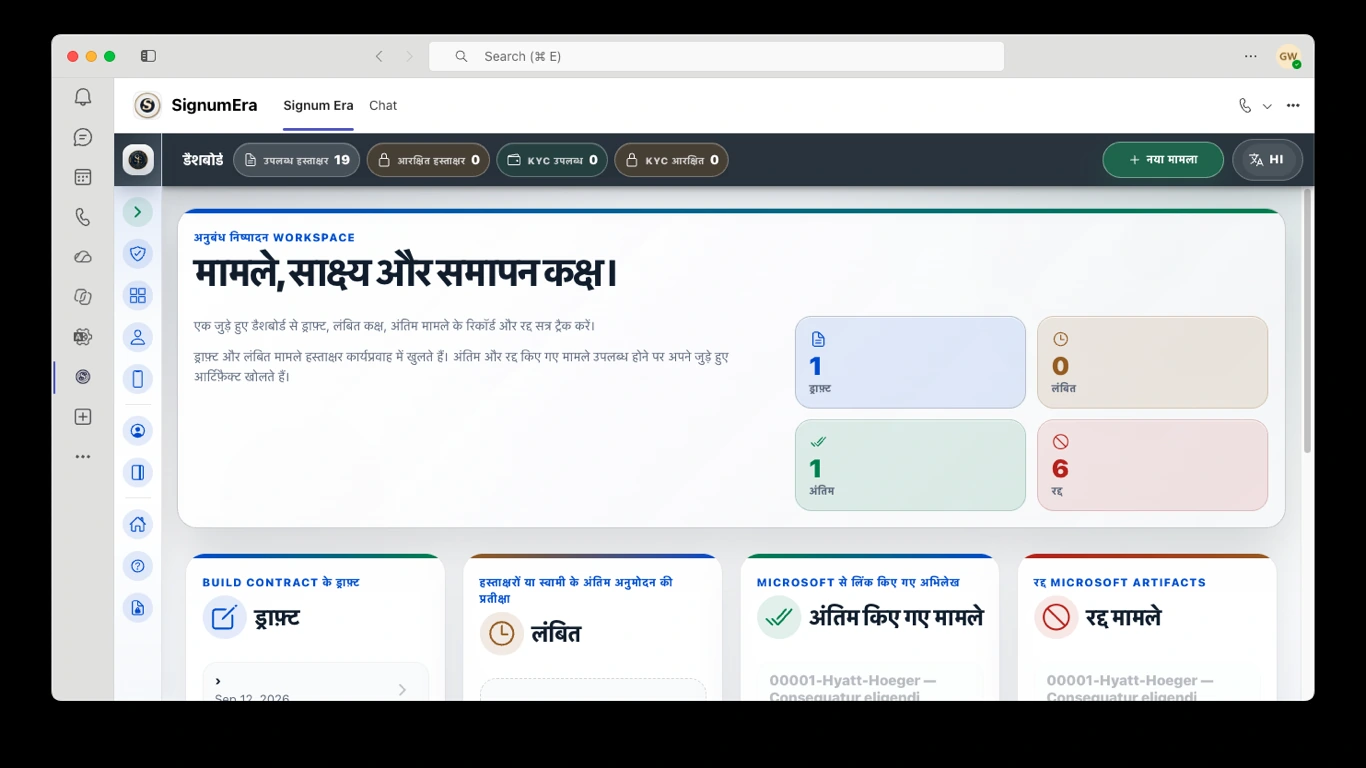Viewport: 1366px width, 768px height.
Task: Open the person icon in SignumEra sidebar
Action: 138,337
